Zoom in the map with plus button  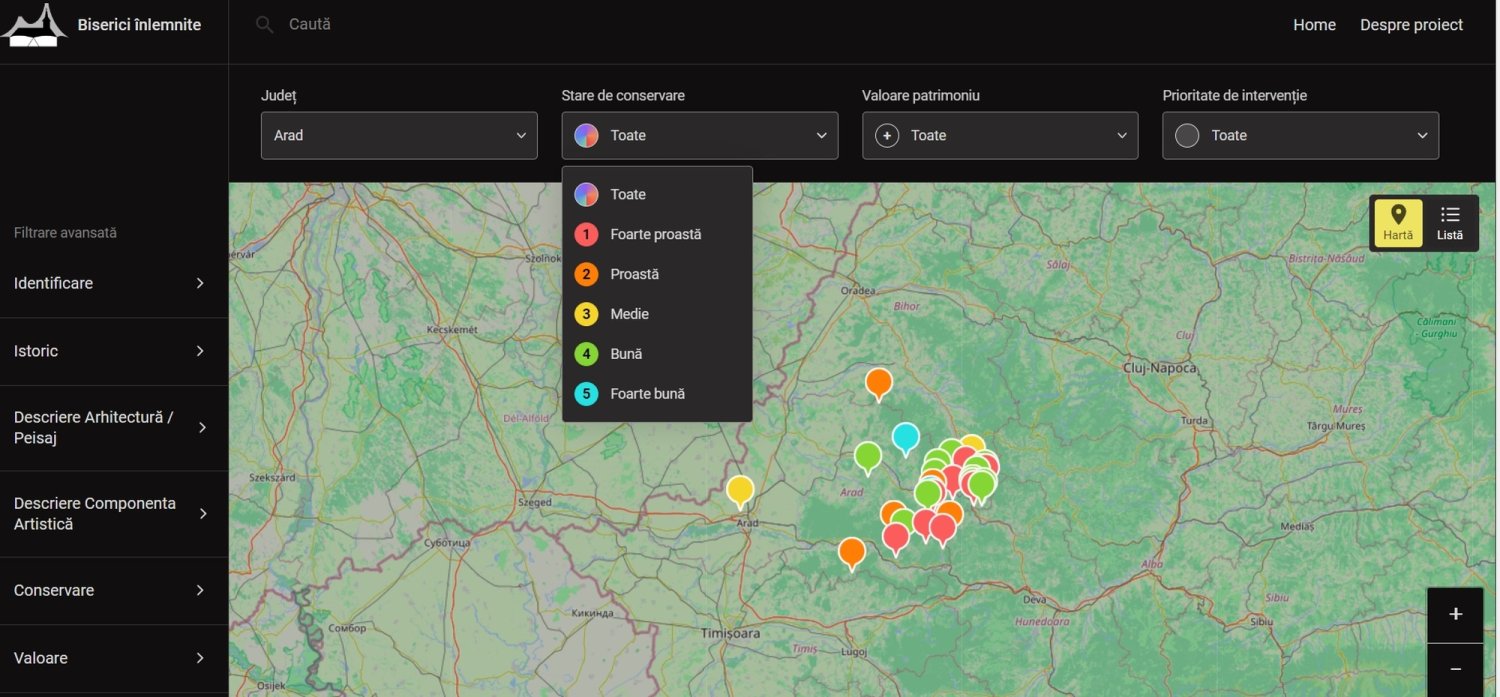point(1455,614)
